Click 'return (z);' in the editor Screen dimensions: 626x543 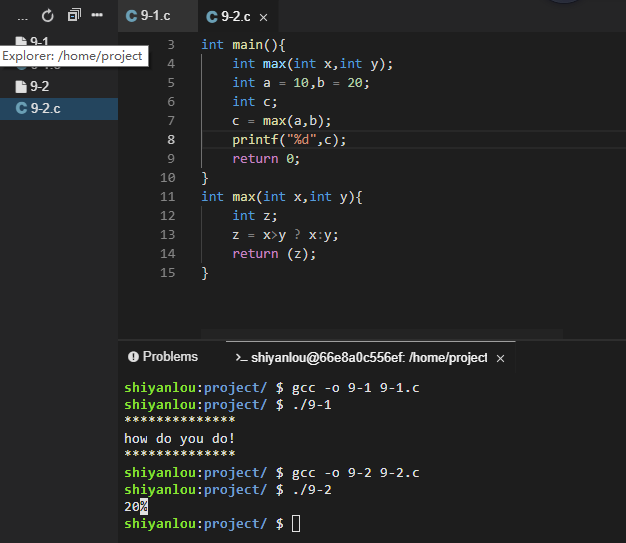pyautogui.click(x=274, y=254)
